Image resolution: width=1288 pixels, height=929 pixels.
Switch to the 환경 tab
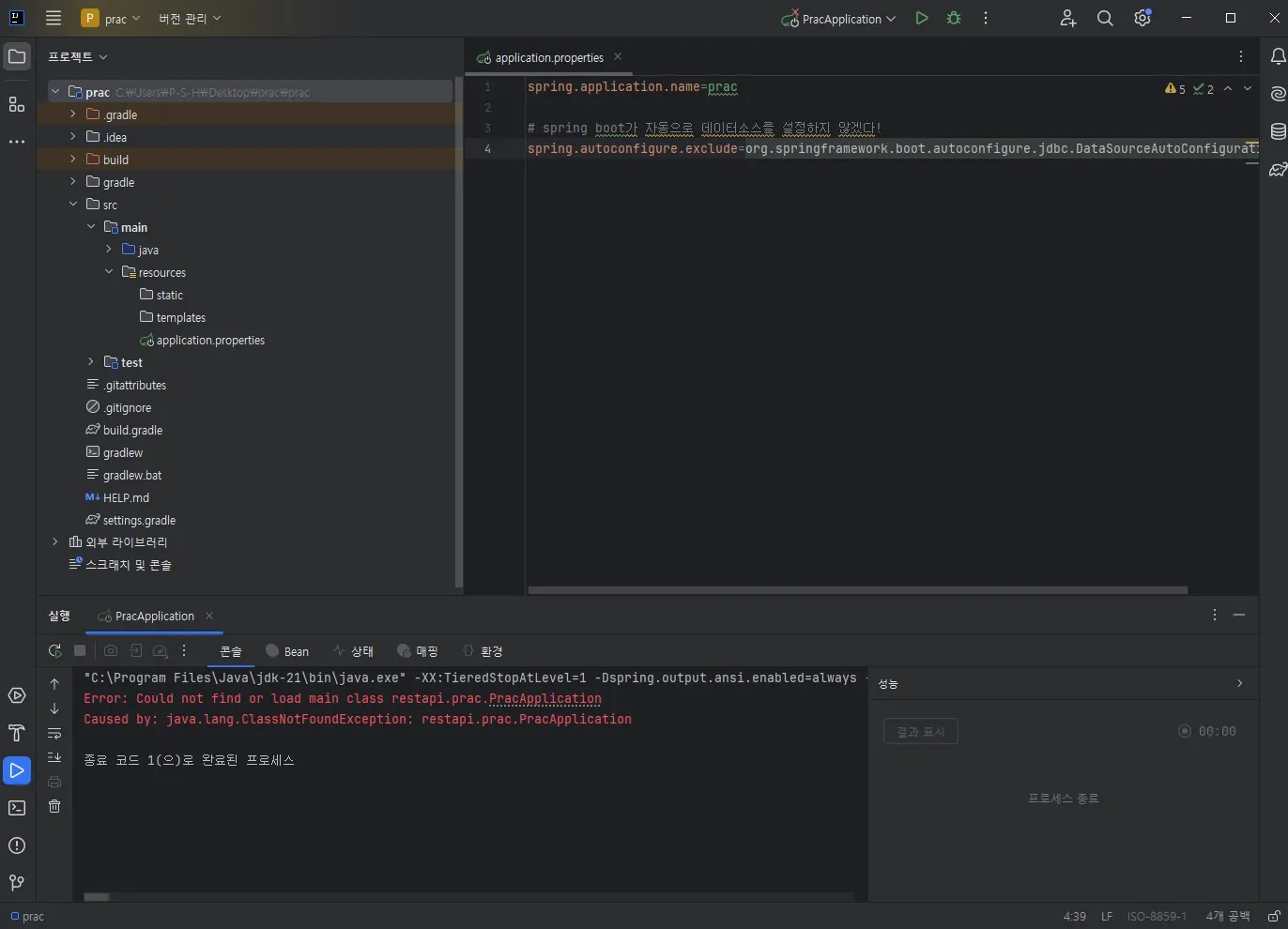point(483,651)
